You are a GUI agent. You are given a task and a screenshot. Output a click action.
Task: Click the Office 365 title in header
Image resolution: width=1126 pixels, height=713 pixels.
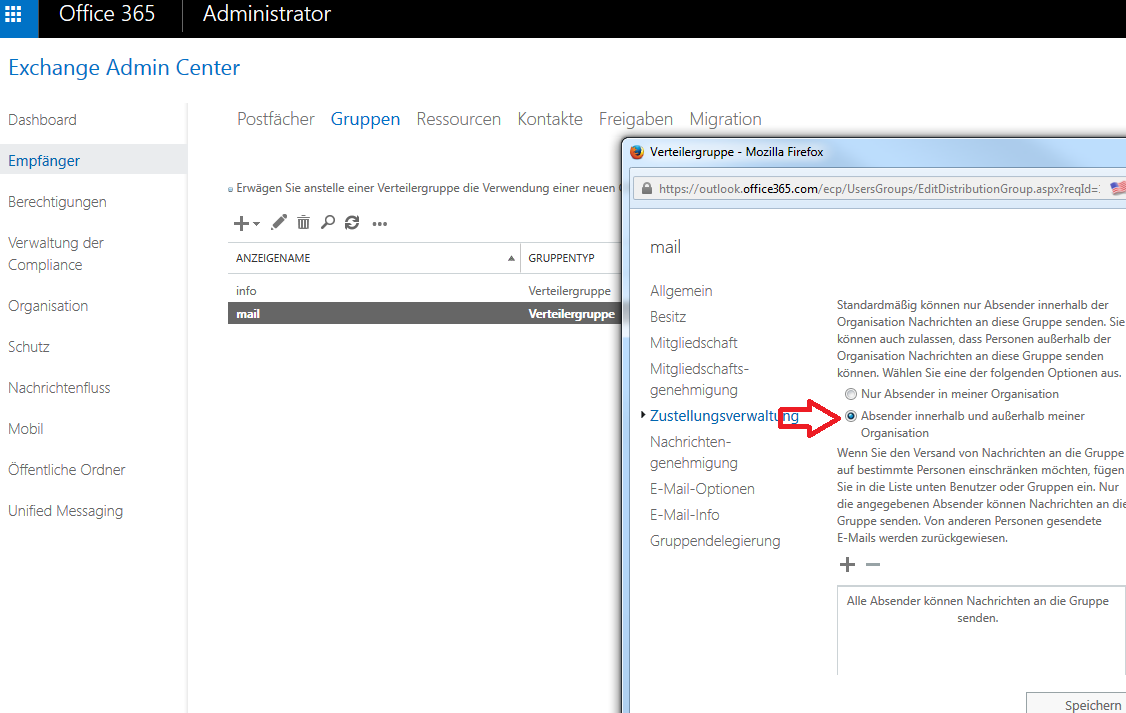[107, 14]
